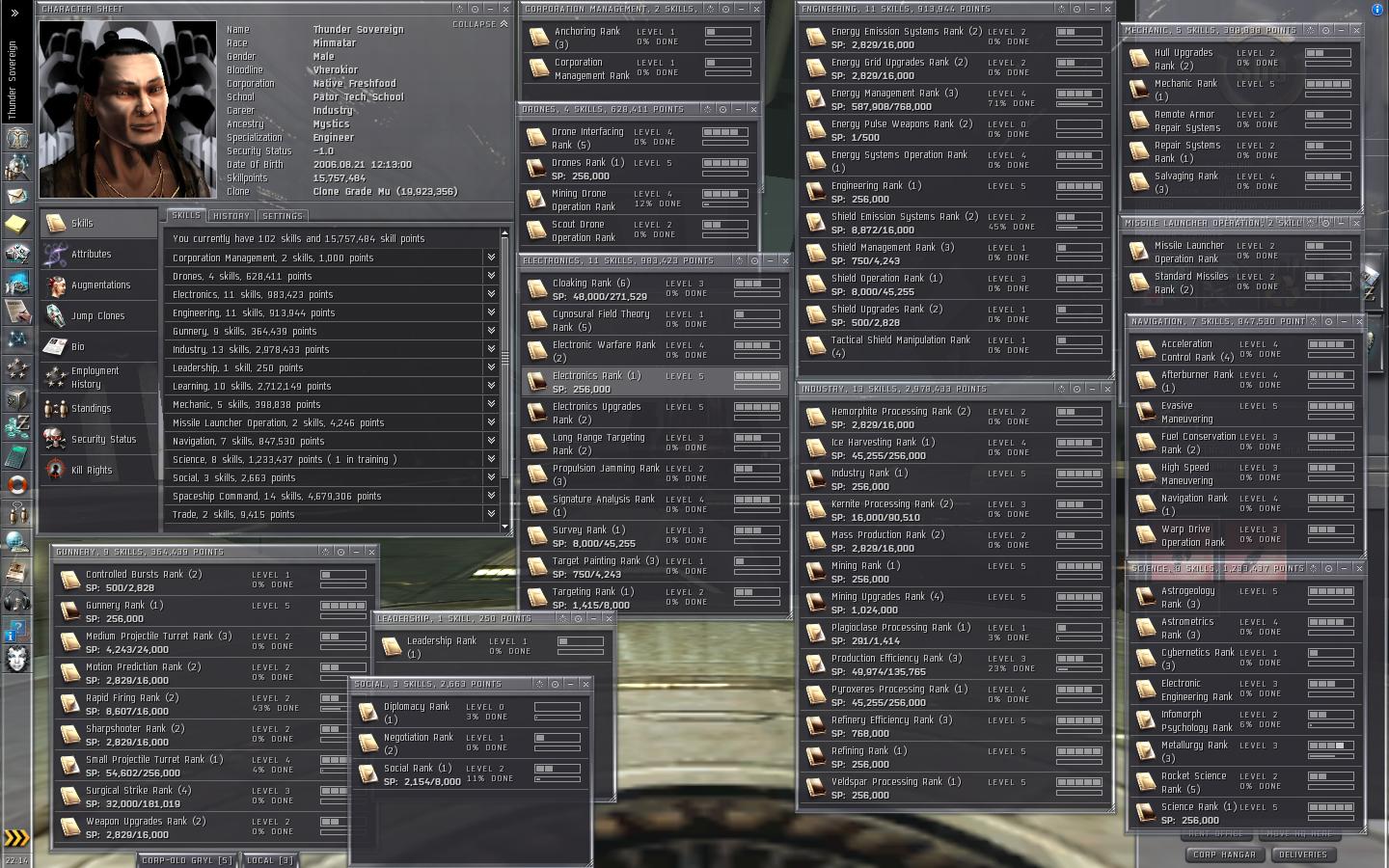
Task: Open People & Places from the sidebar
Action: tap(16, 167)
